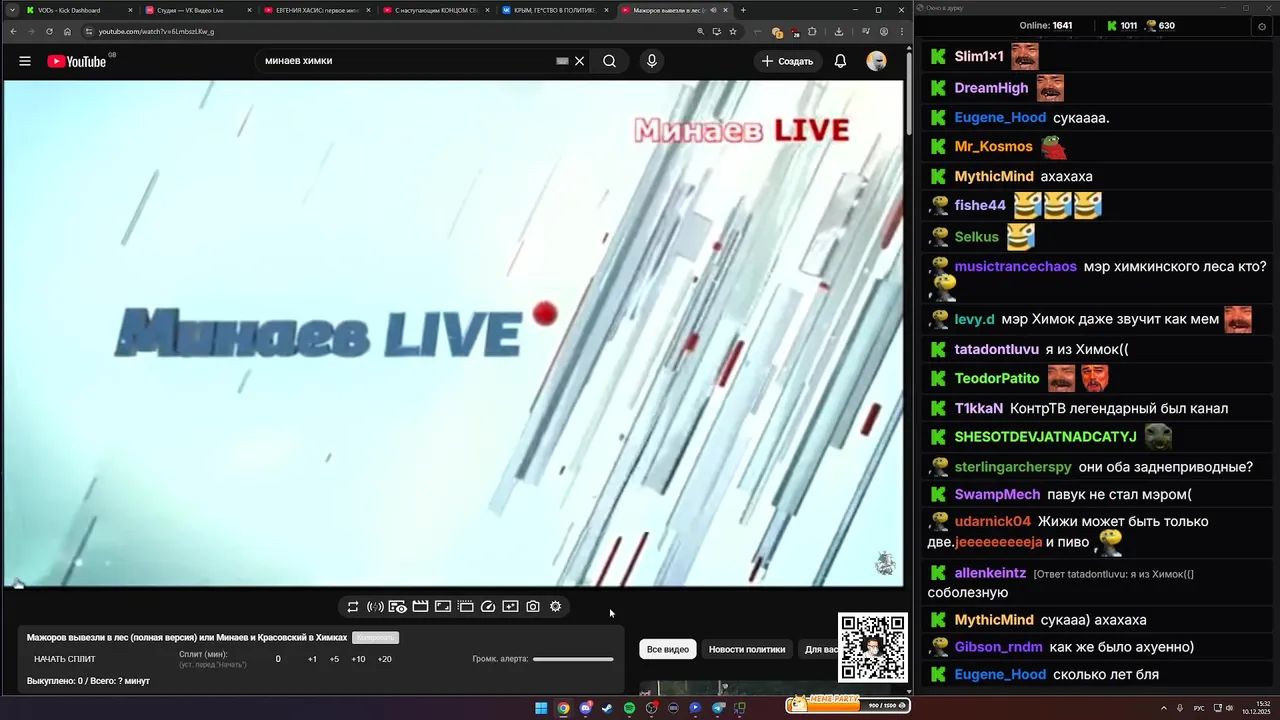Add +20 minutes to the split
Image resolution: width=1280 pixels, height=720 pixels.
point(384,659)
